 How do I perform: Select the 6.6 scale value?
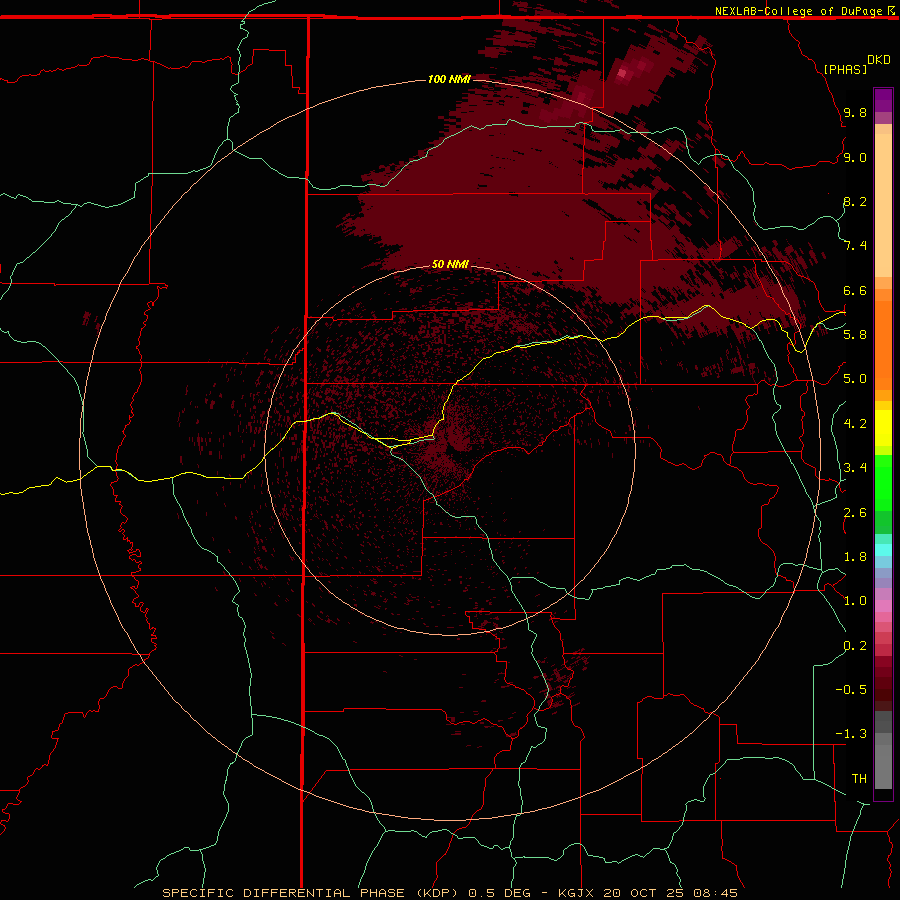(855, 291)
